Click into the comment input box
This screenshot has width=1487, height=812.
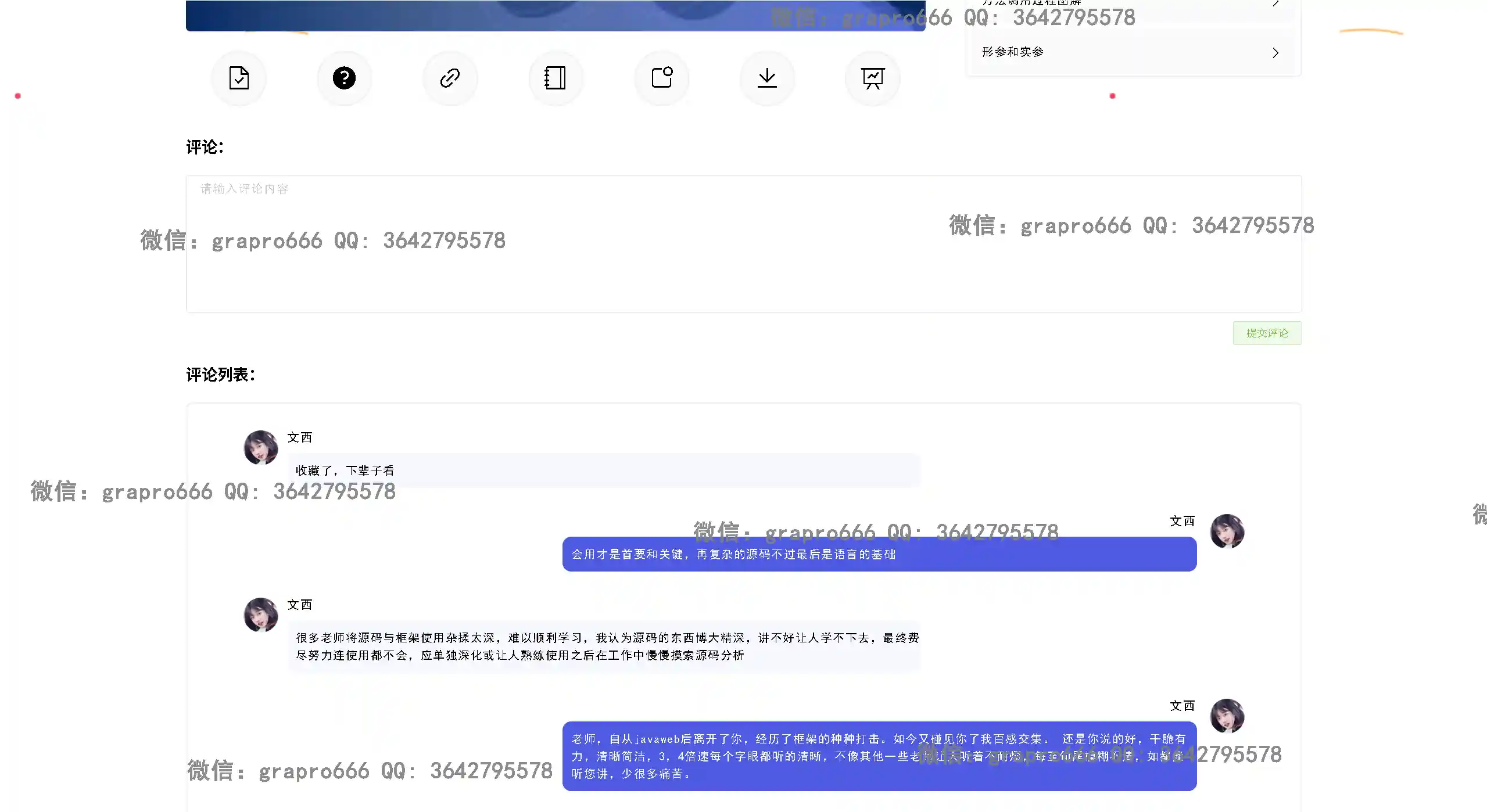[743, 243]
